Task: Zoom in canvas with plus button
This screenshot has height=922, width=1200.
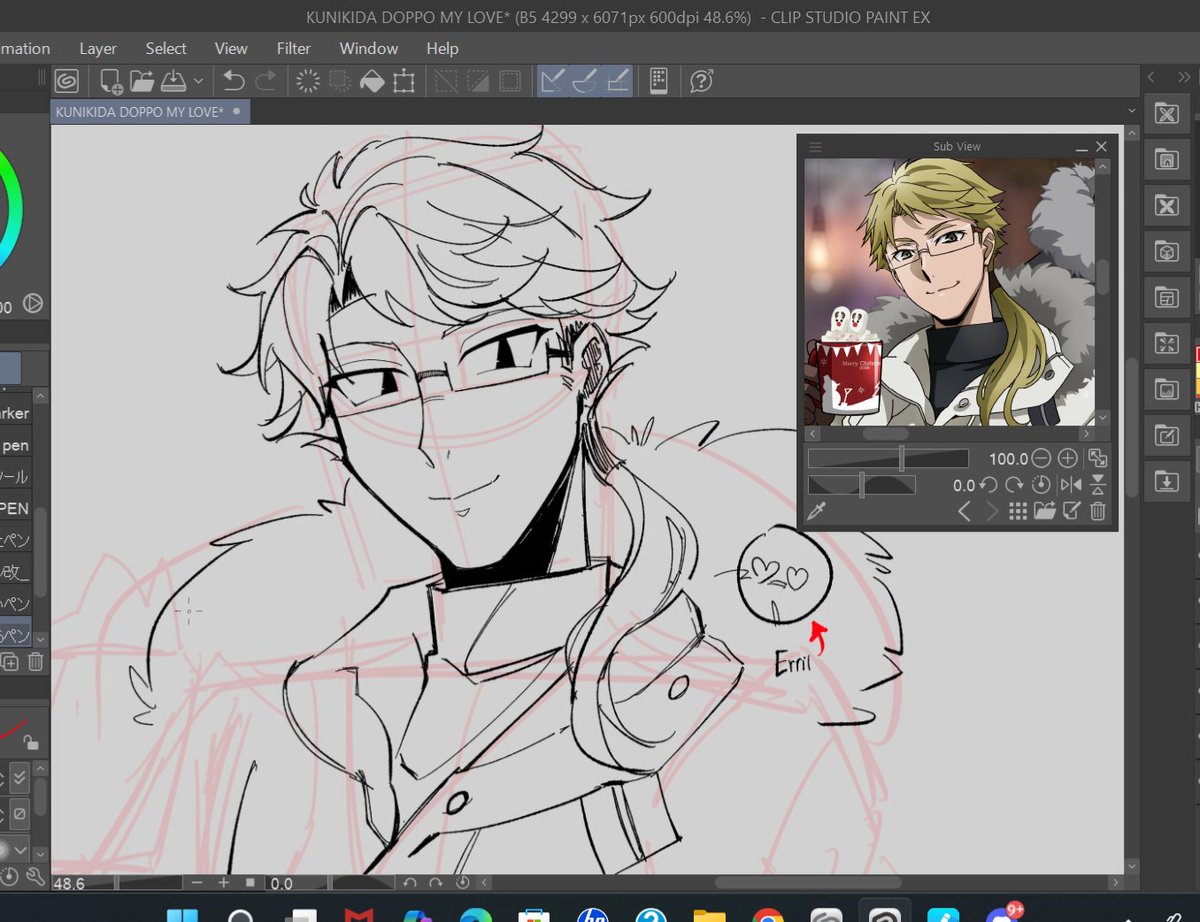Action: coord(223,883)
